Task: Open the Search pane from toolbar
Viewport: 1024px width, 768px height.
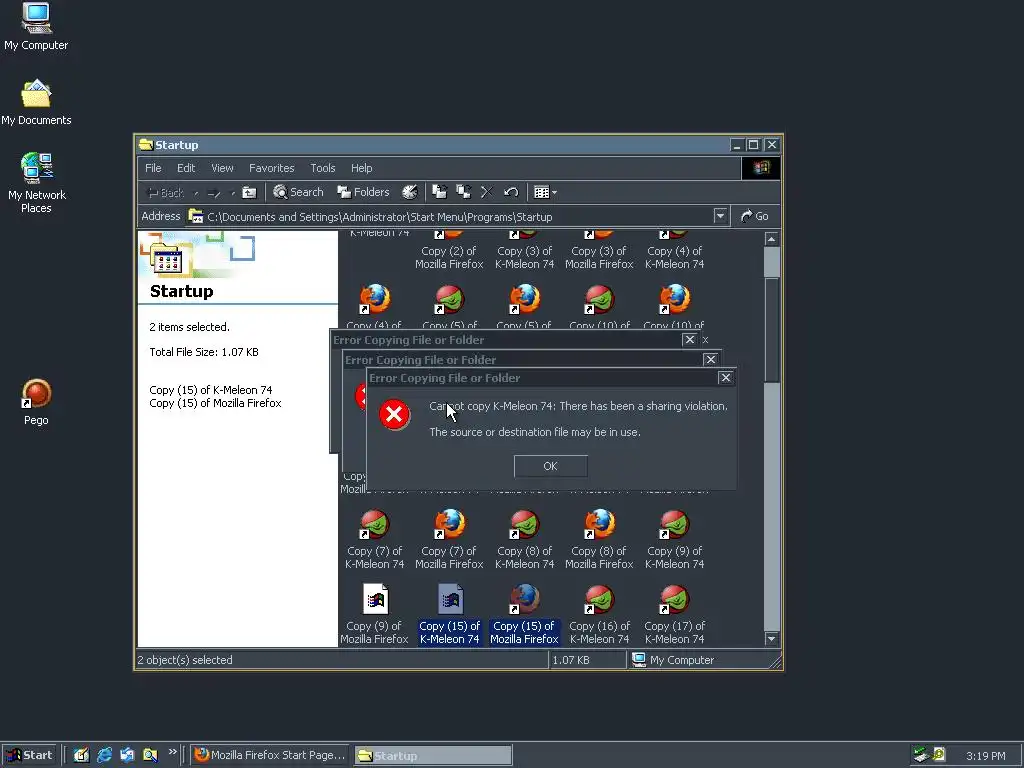Action: [x=298, y=192]
